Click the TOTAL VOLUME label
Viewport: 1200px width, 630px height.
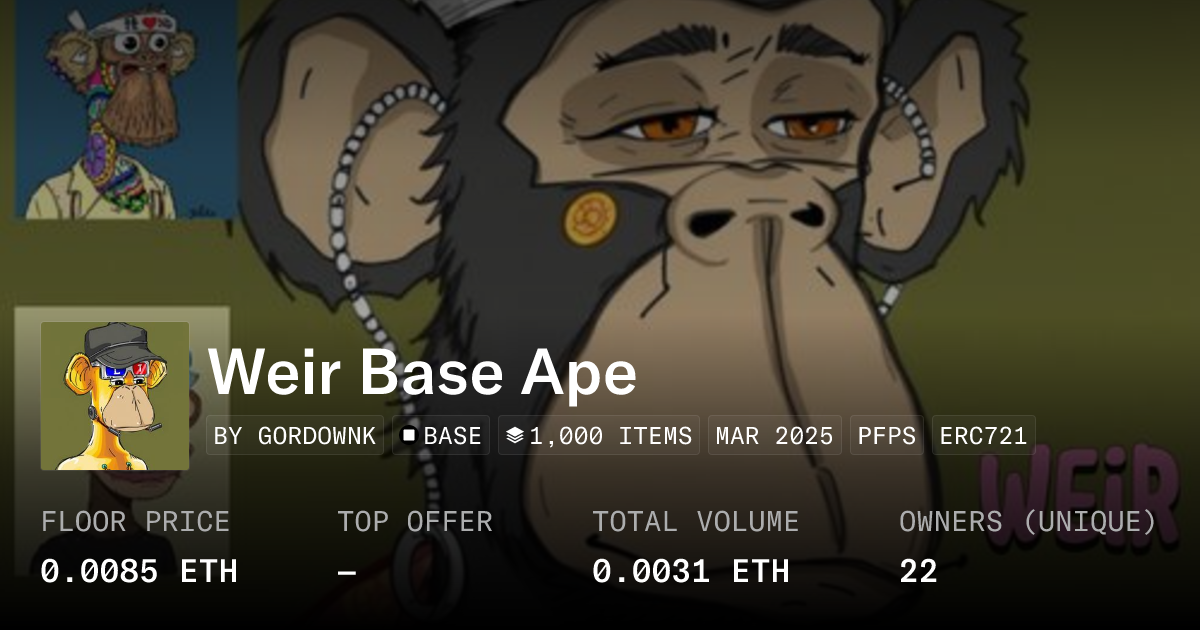696,522
